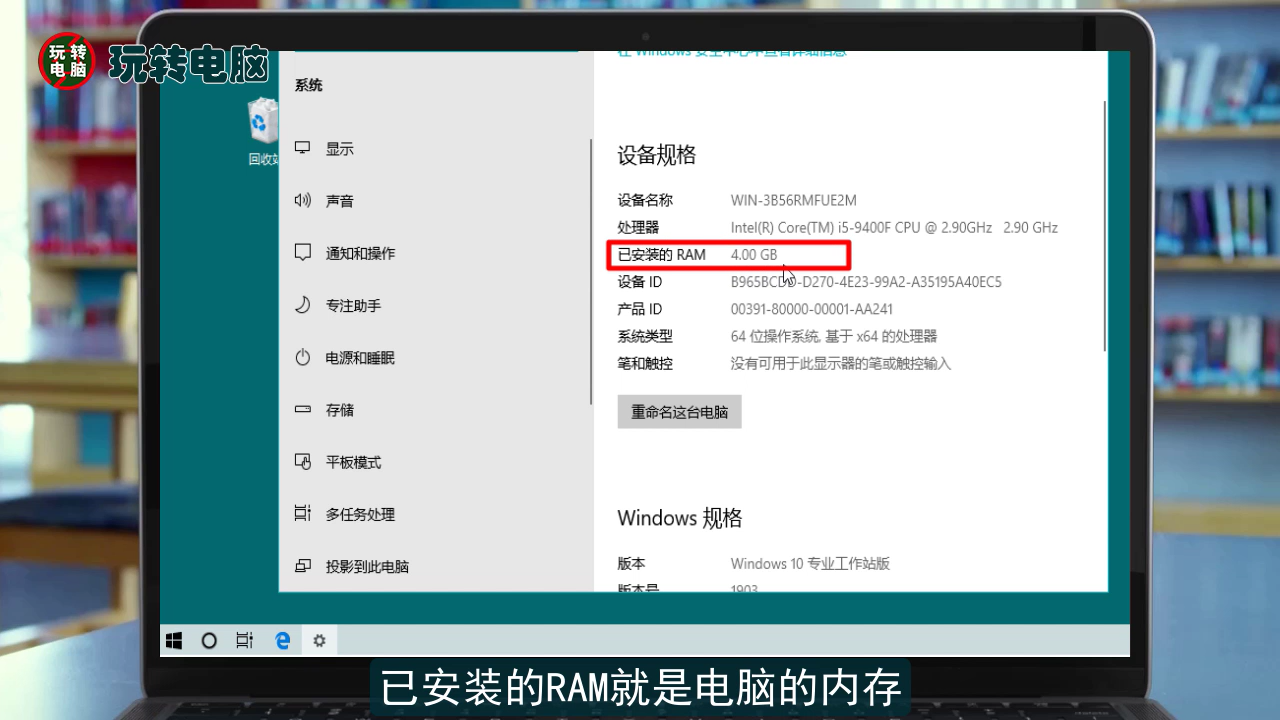This screenshot has width=1280, height=720.
Task: Open the 平板模式 tablet icon
Action: pyautogui.click(x=303, y=461)
